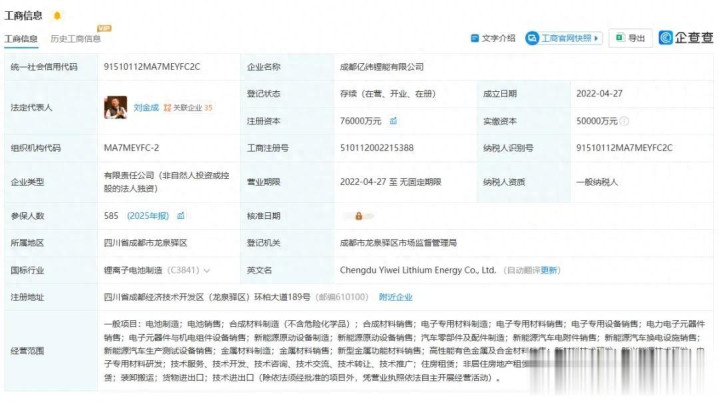The width and height of the screenshot is (719, 402).
Task: Click 更新 link for English name
Action: (549, 270)
